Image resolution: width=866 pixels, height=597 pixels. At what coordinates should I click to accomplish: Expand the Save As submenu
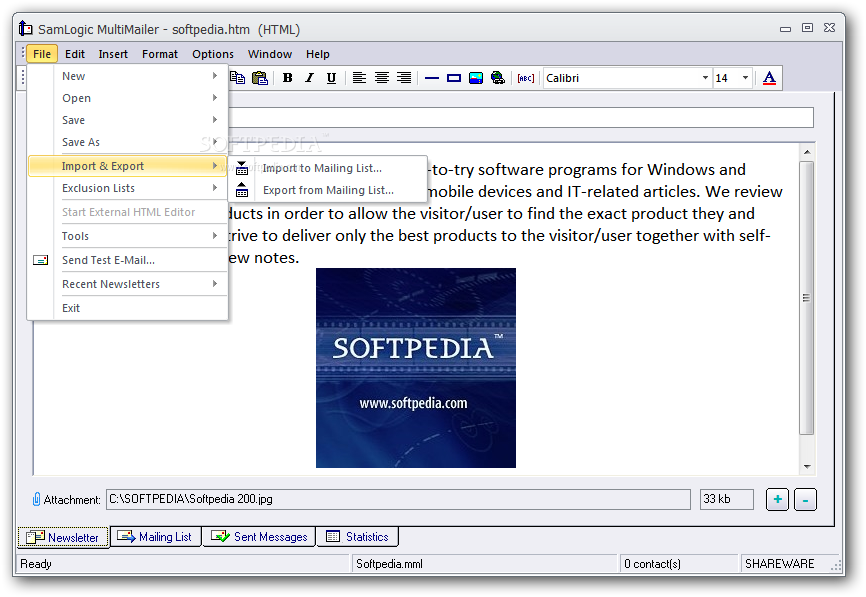coord(128,142)
